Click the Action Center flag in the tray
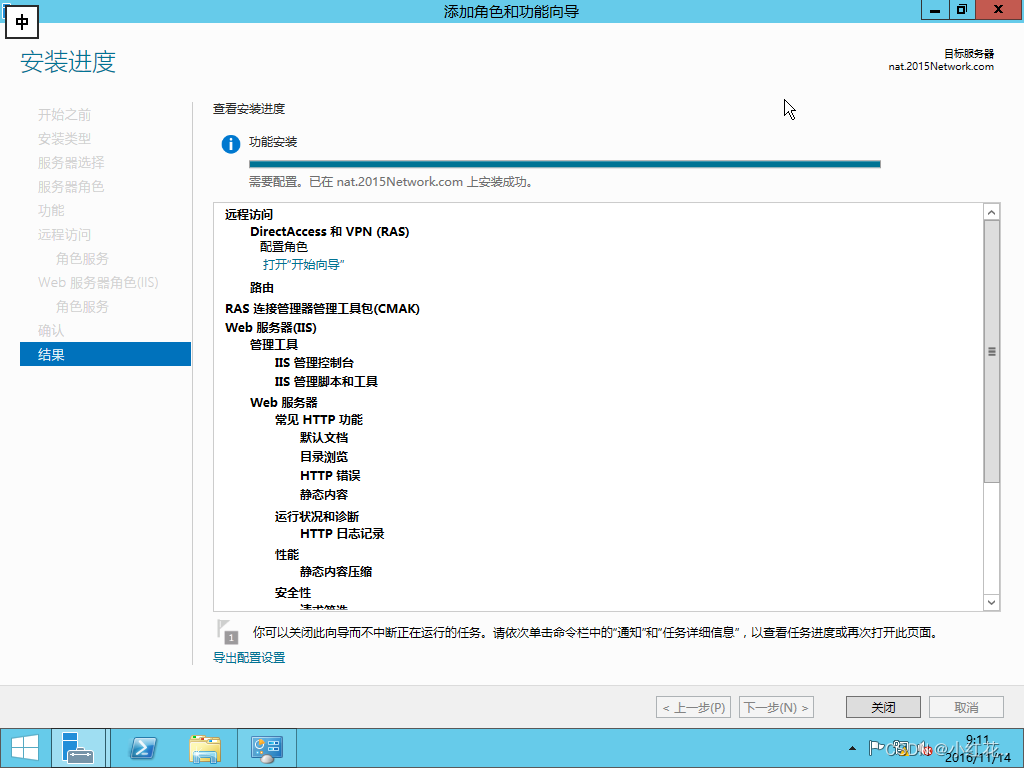Screen dimensions: 1024x768 (876, 747)
